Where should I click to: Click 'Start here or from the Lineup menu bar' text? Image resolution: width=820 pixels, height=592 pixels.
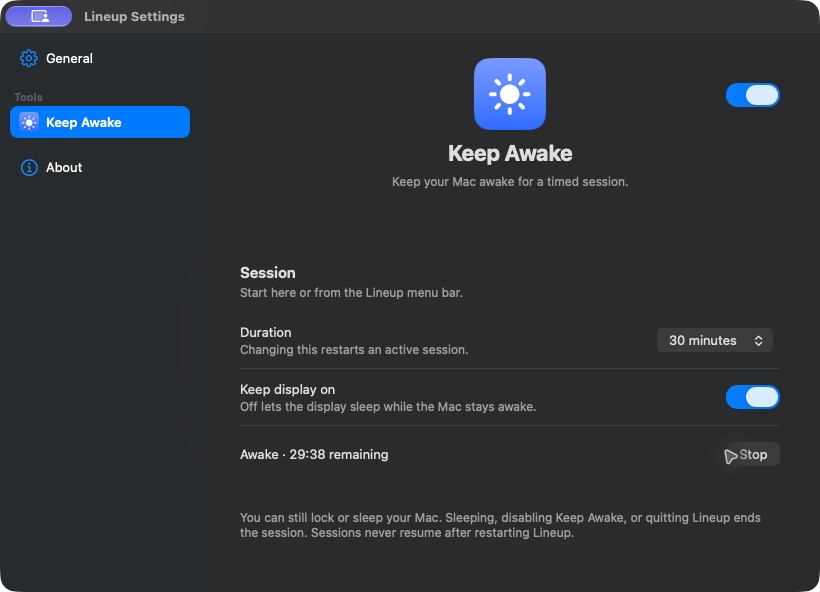[351, 293]
